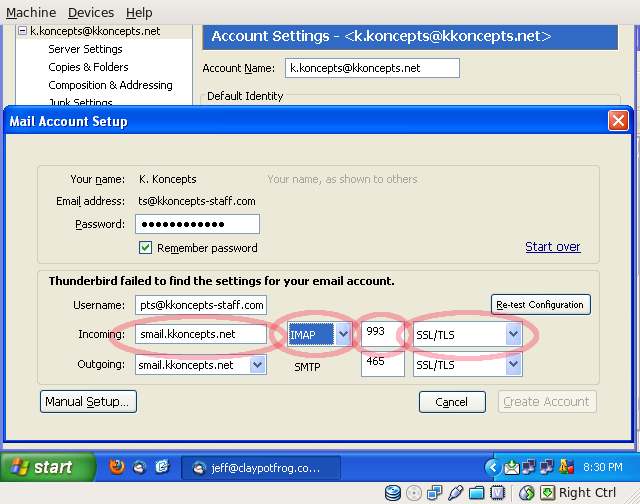Click the first network connection tray icon
The width and height of the screenshot is (640, 504).
529,467
